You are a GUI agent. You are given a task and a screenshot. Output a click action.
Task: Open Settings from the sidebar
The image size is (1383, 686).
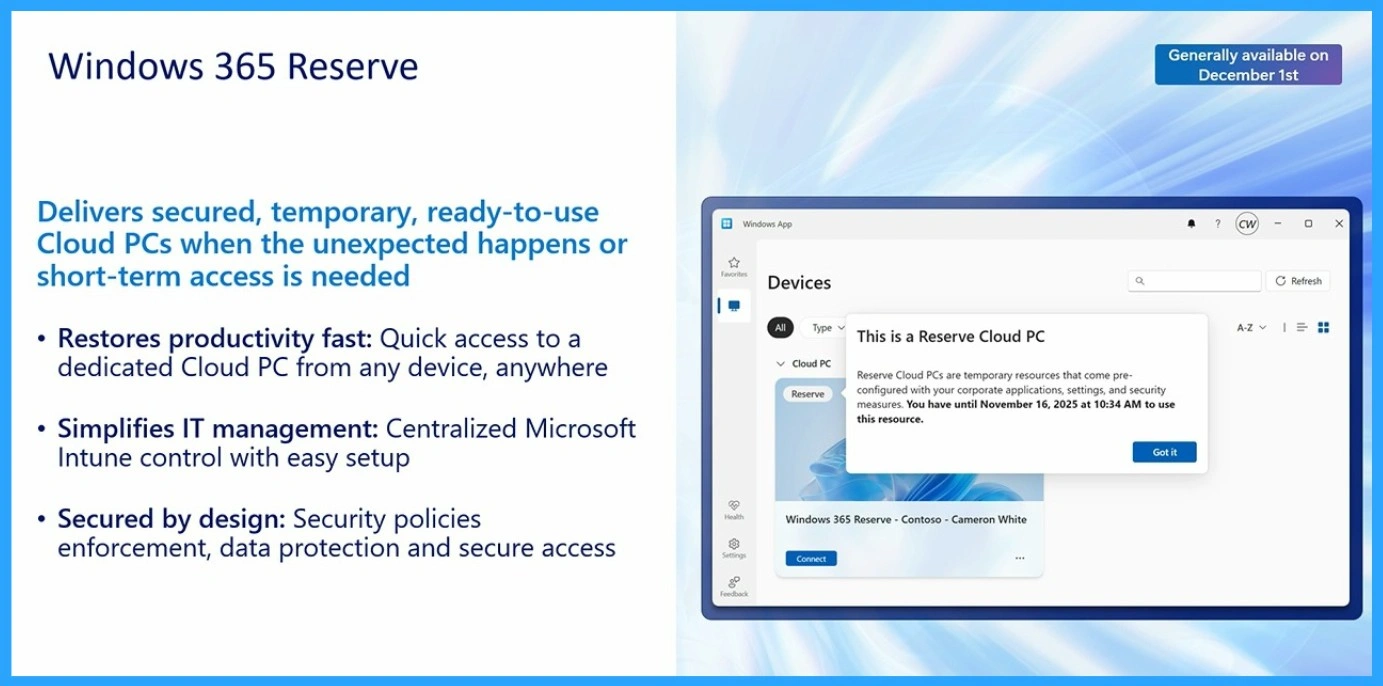coord(733,547)
